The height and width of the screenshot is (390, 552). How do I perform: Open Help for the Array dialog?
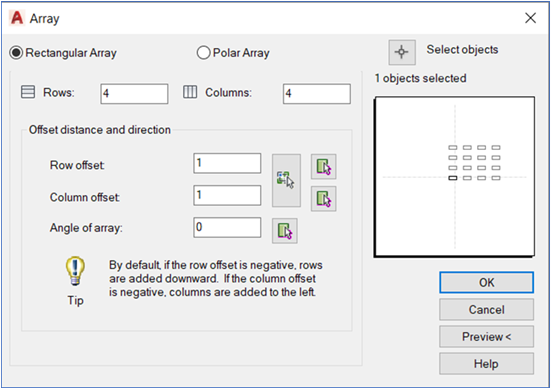tap(486, 364)
